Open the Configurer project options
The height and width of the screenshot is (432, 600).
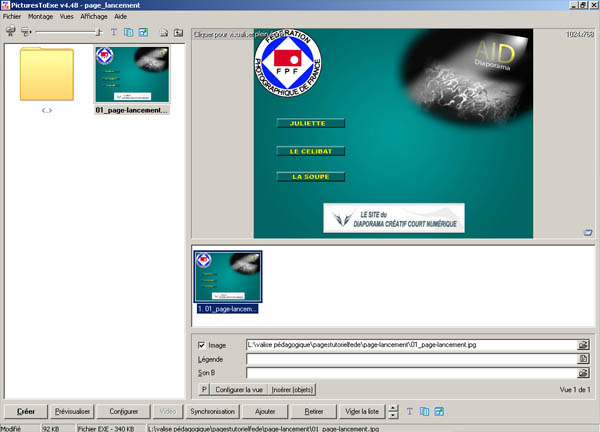click(x=124, y=411)
